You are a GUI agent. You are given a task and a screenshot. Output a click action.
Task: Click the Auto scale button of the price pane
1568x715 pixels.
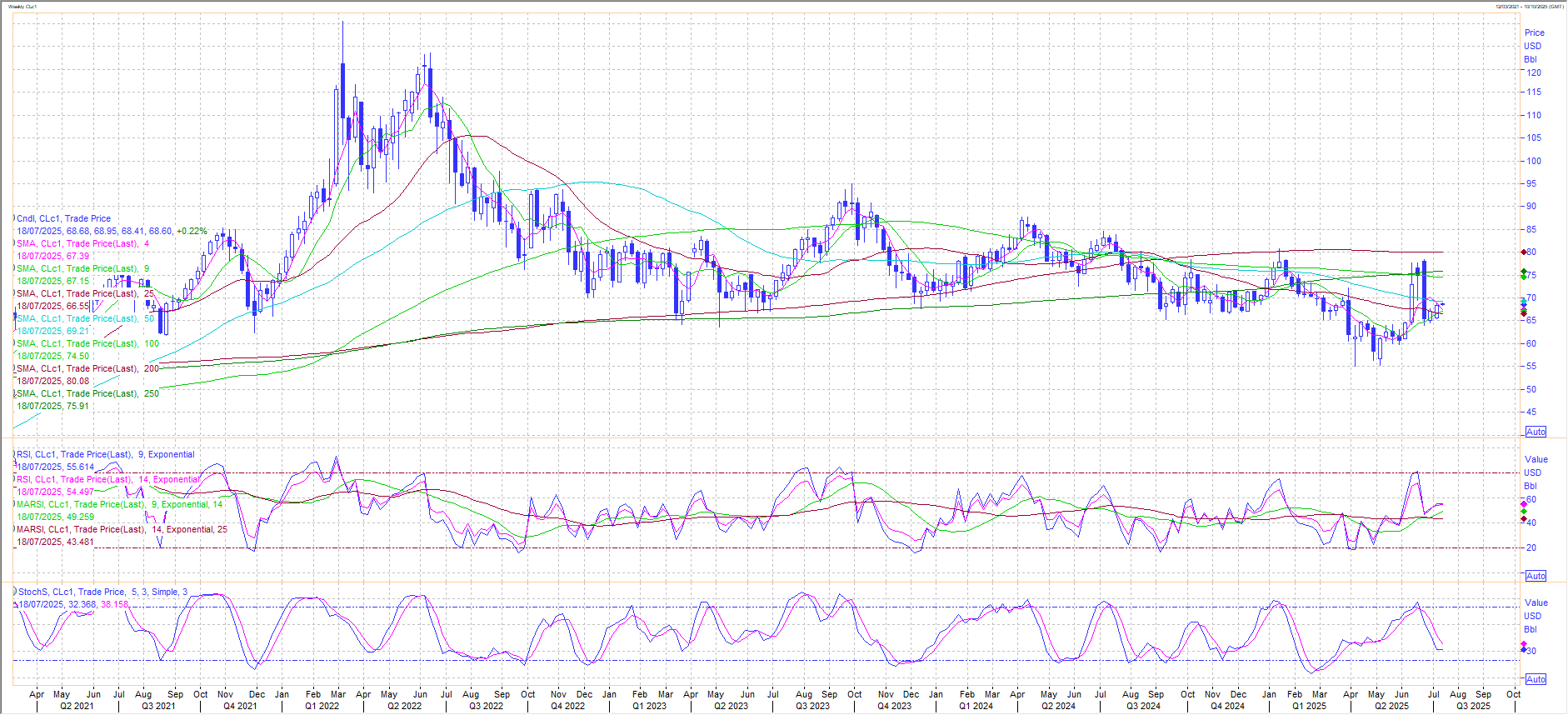pos(1536,432)
